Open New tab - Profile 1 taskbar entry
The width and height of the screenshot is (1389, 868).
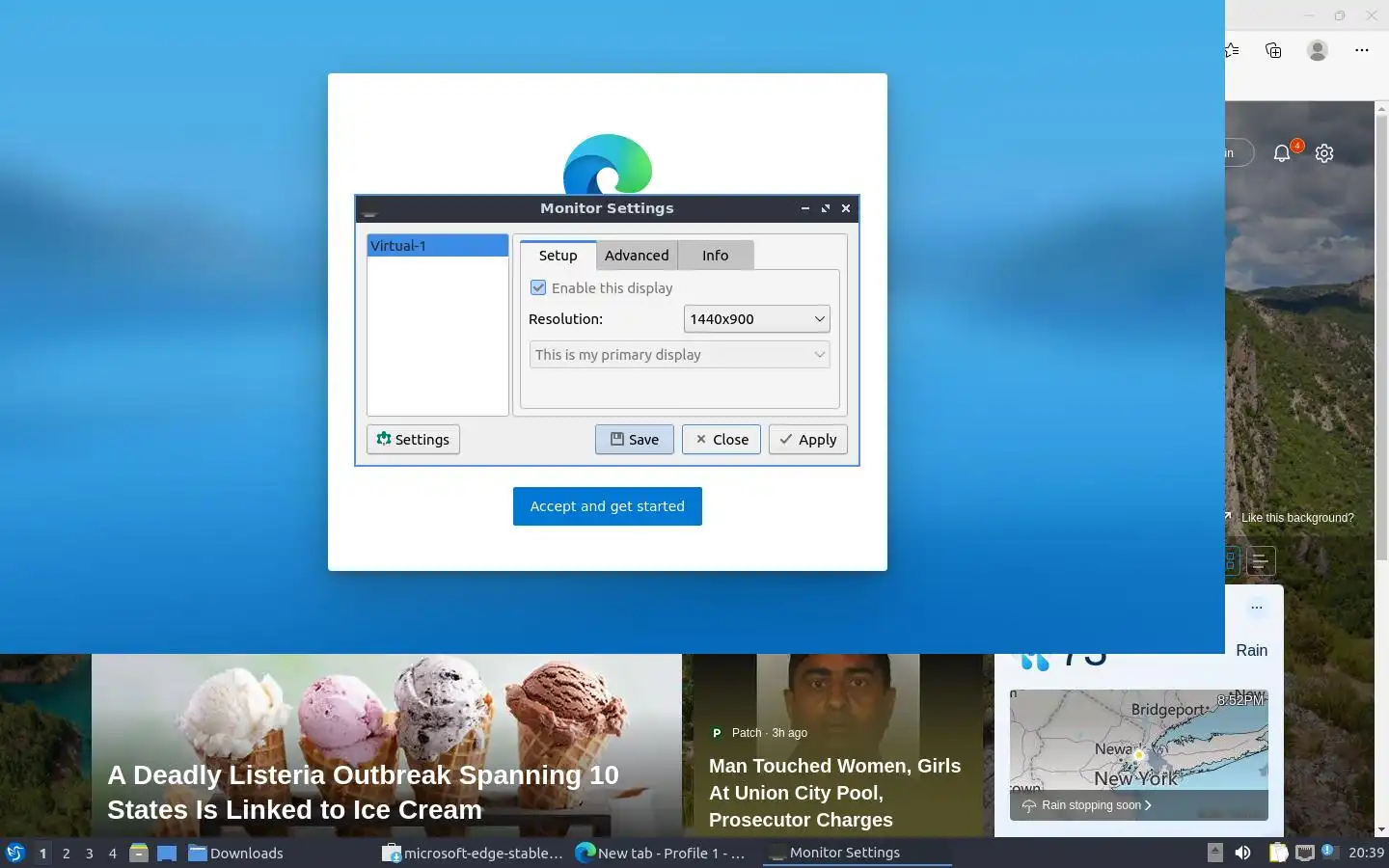click(666, 853)
